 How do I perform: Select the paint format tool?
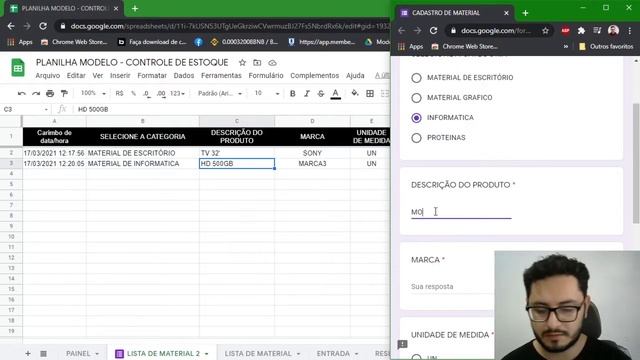(64, 93)
